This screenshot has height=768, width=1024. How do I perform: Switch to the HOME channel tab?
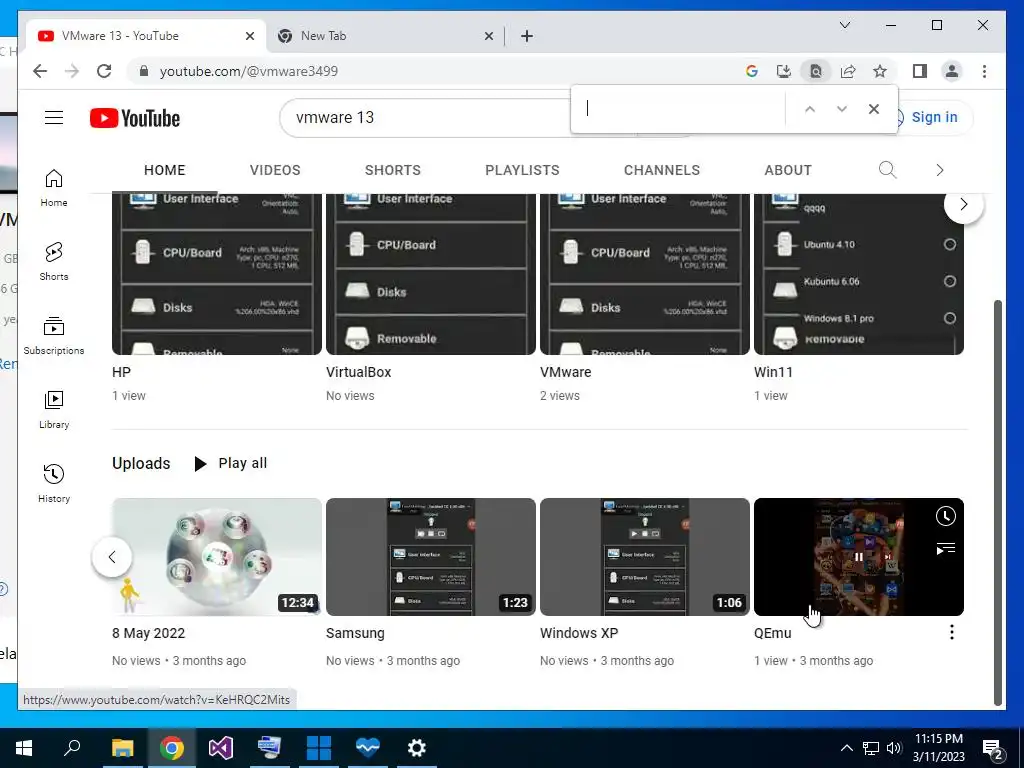tap(165, 170)
